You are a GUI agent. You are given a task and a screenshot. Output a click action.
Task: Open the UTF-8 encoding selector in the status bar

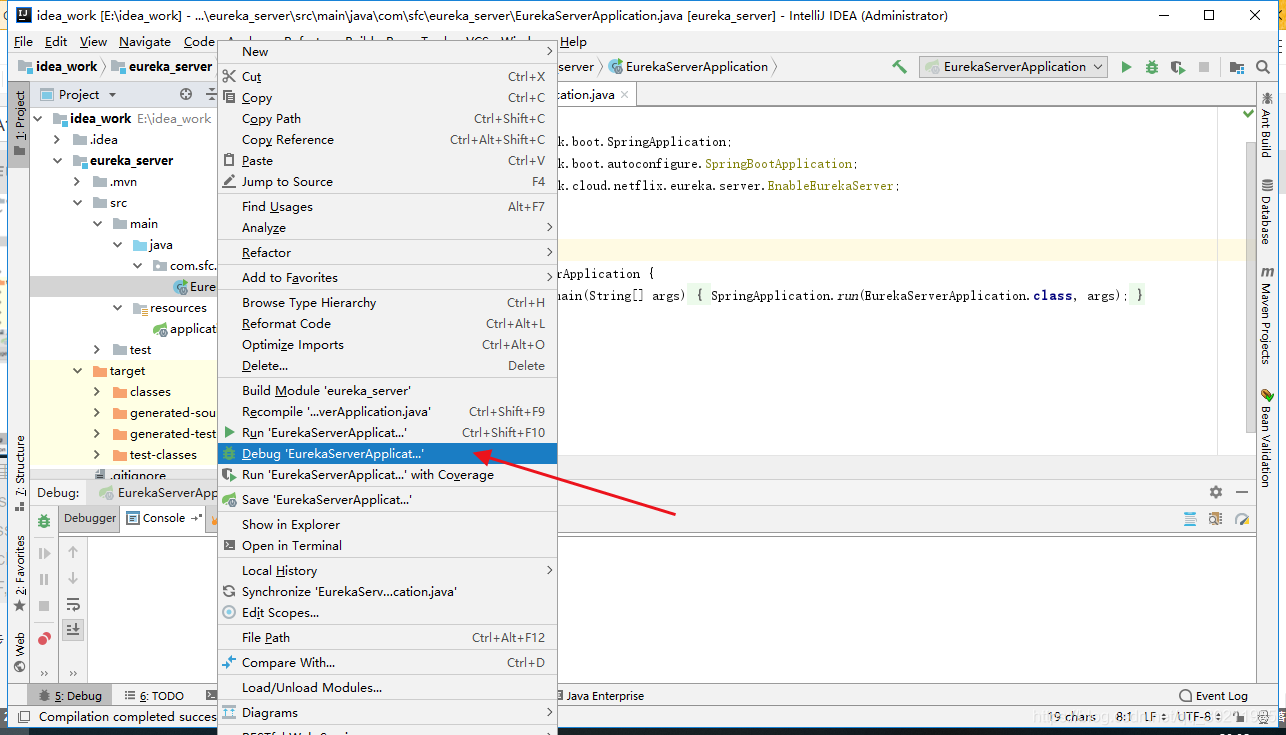click(x=1199, y=716)
